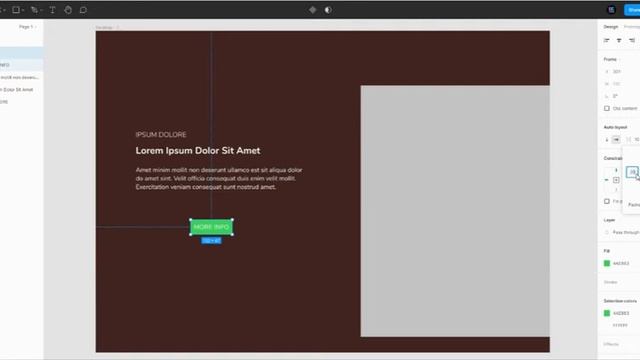Open the Pass through blend mode dropdown

(626, 232)
